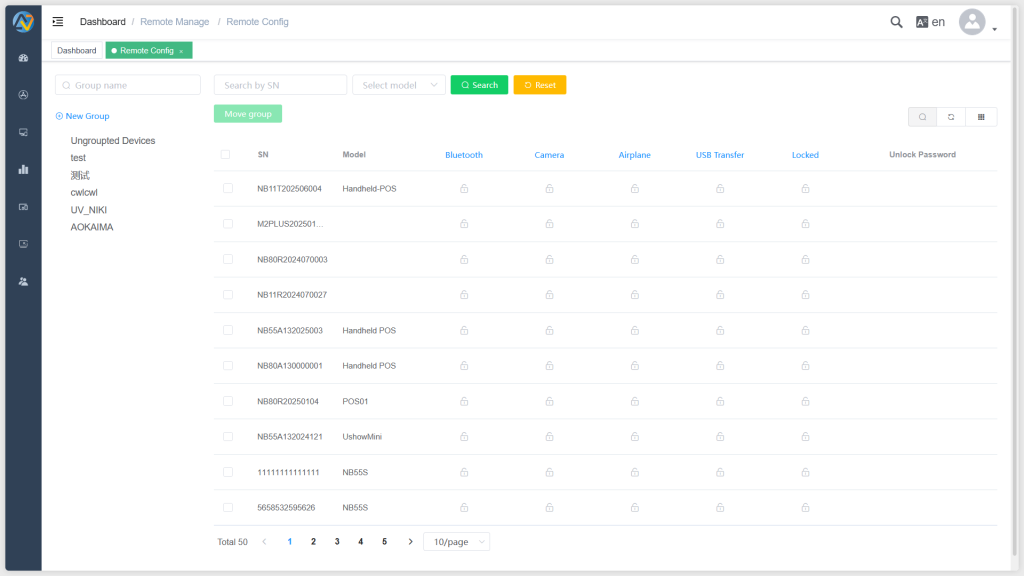1024x576 pixels.
Task: Click Camera lock icon for NB11T202506004
Action: (549, 189)
